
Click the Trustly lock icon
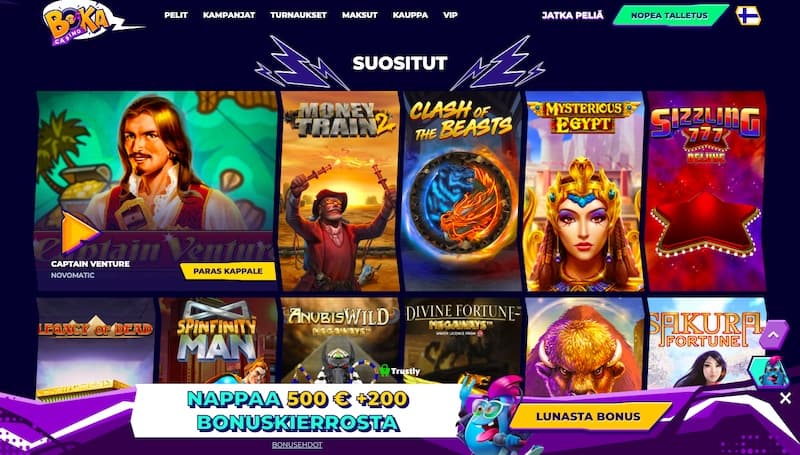[x=384, y=370]
